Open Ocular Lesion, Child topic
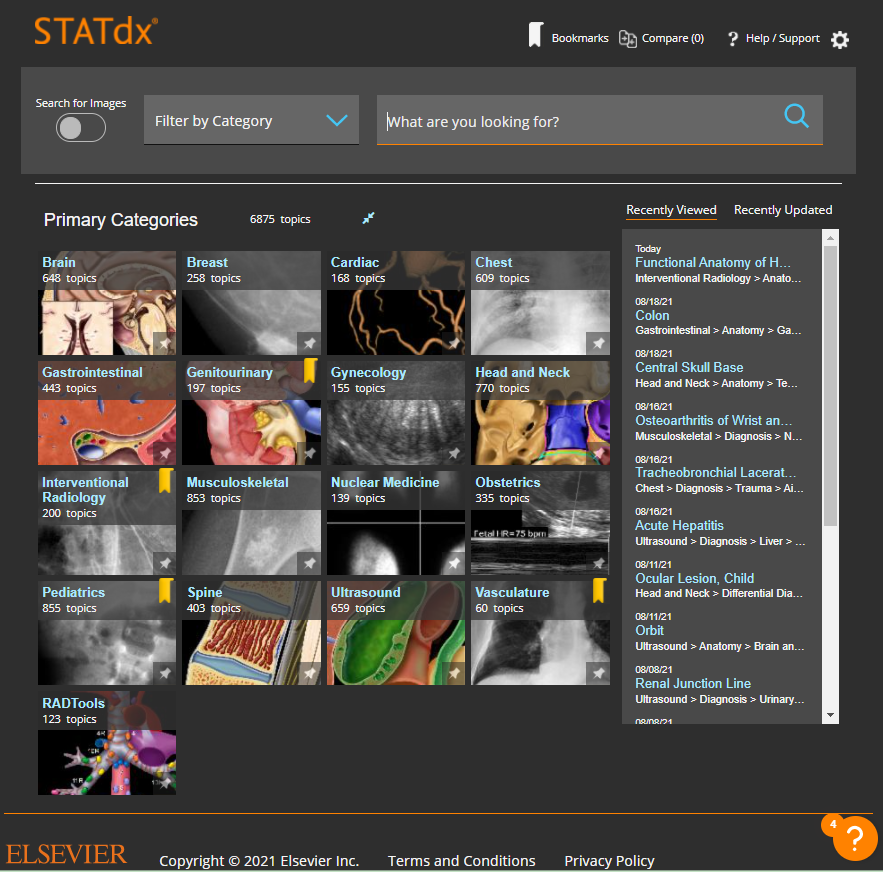 tap(694, 579)
